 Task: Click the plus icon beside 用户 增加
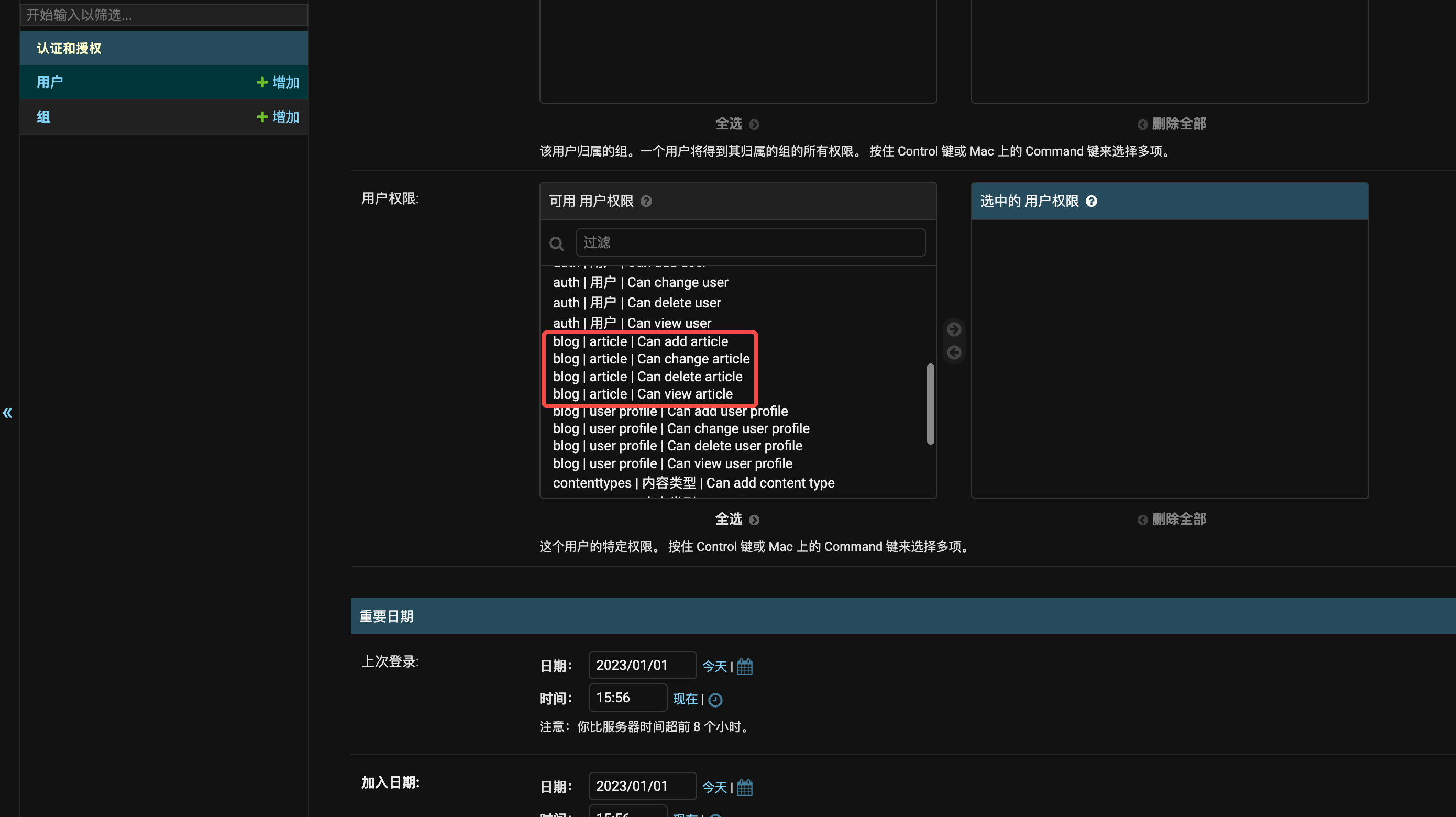point(262,83)
